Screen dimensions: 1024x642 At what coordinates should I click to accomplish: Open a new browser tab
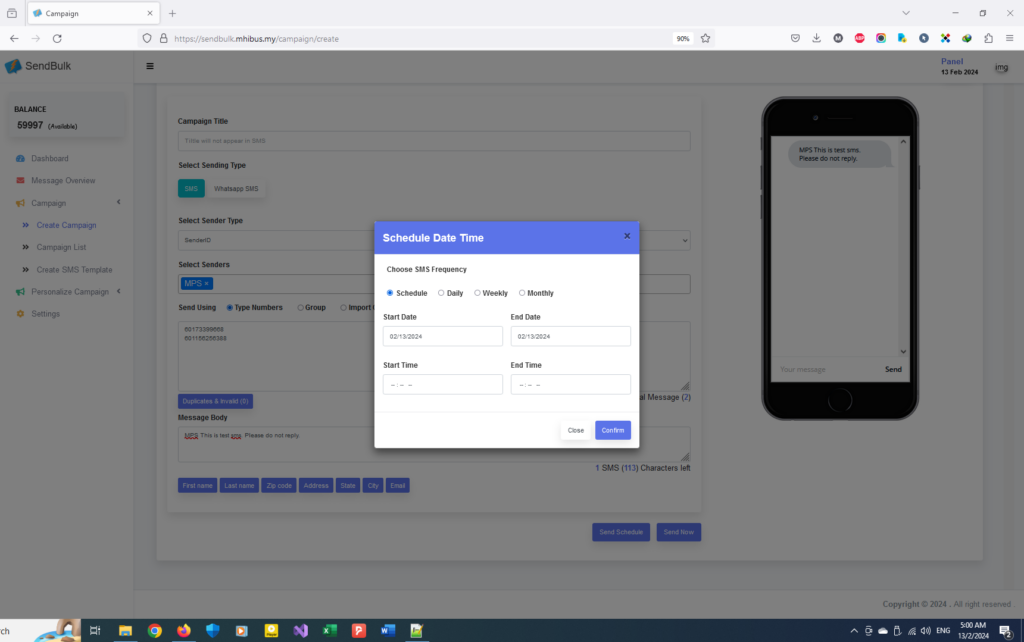pyautogui.click(x=172, y=13)
